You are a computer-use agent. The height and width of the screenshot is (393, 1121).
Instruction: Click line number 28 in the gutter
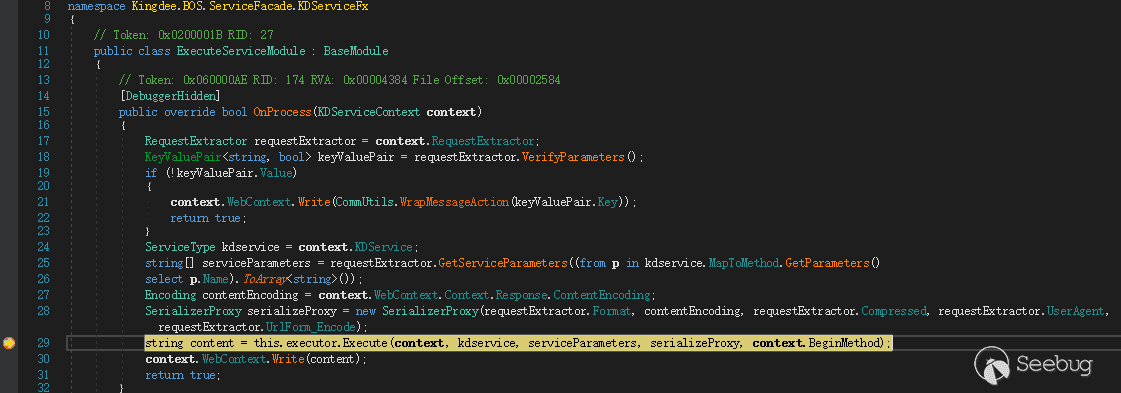click(44, 312)
